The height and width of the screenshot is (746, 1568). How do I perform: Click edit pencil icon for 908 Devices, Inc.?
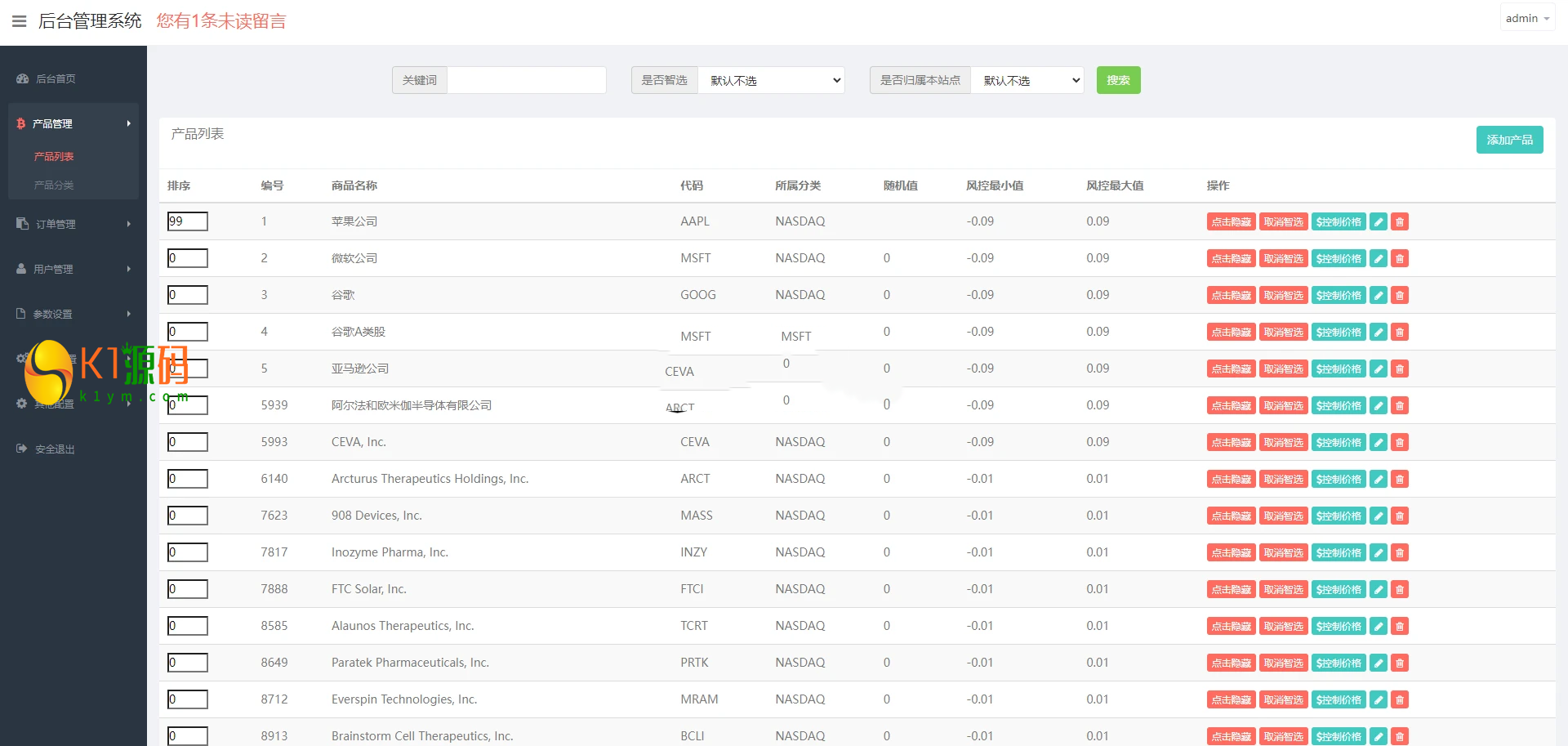(1379, 516)
